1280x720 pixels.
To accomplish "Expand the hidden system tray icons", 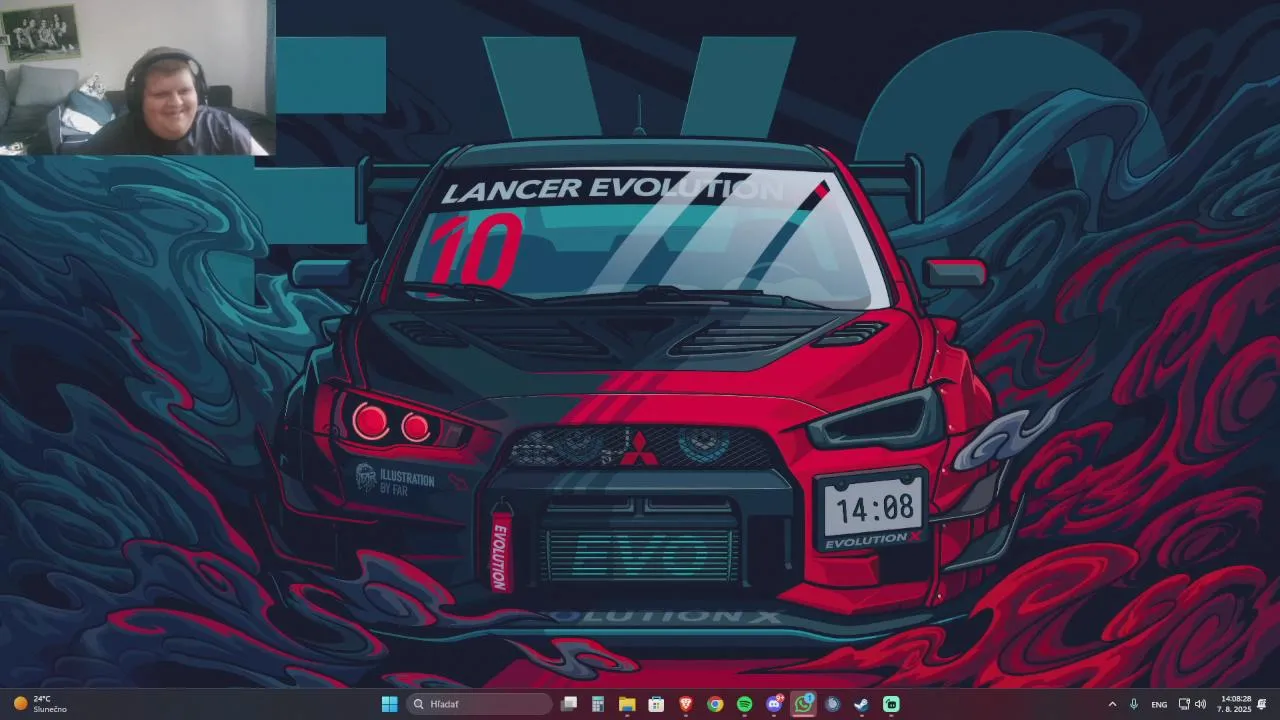I will click(x=1112, y=704).
